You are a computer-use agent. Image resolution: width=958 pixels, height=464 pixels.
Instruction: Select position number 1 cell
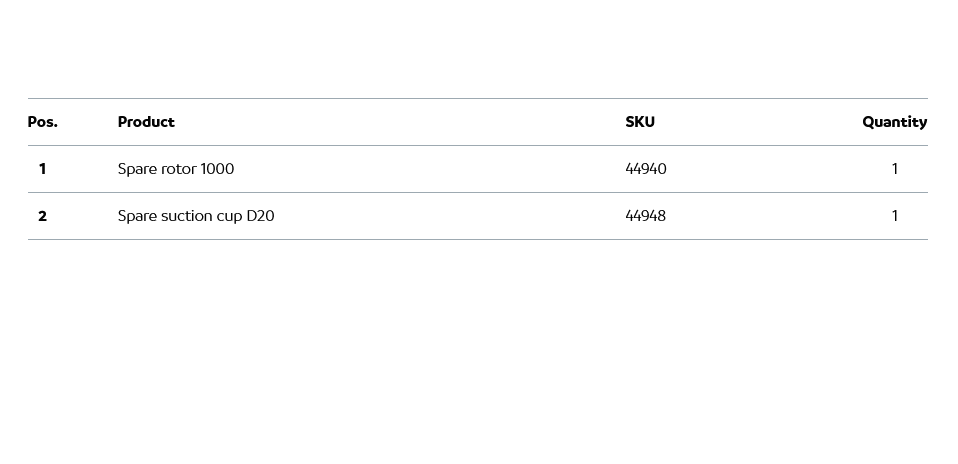pyautogui.click(x=42, y=169)
